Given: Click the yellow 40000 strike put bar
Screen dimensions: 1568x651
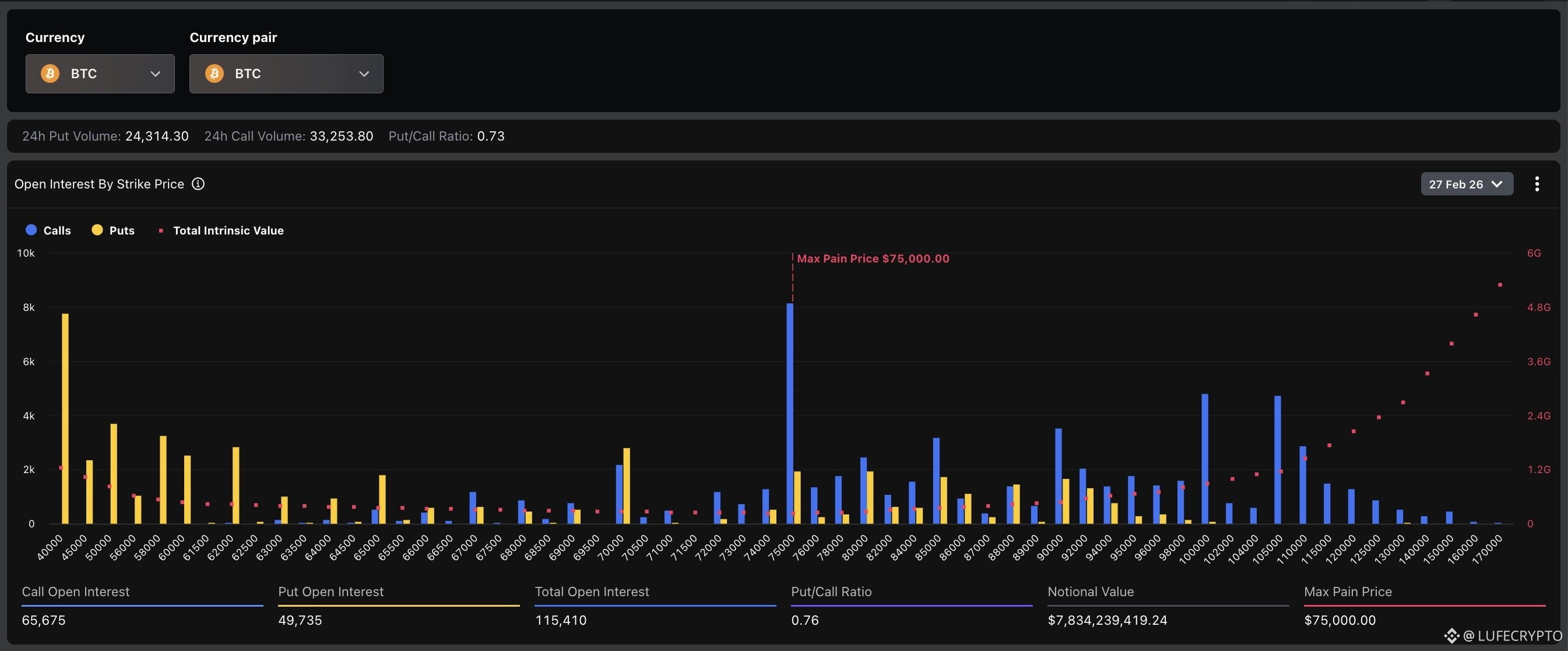Looking at the screenshot, I should tap(65, 418).
